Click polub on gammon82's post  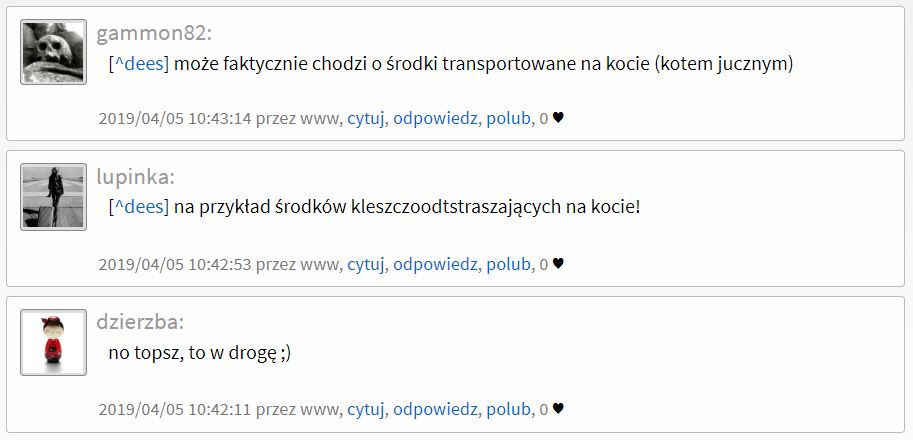(x=508, y=119)
